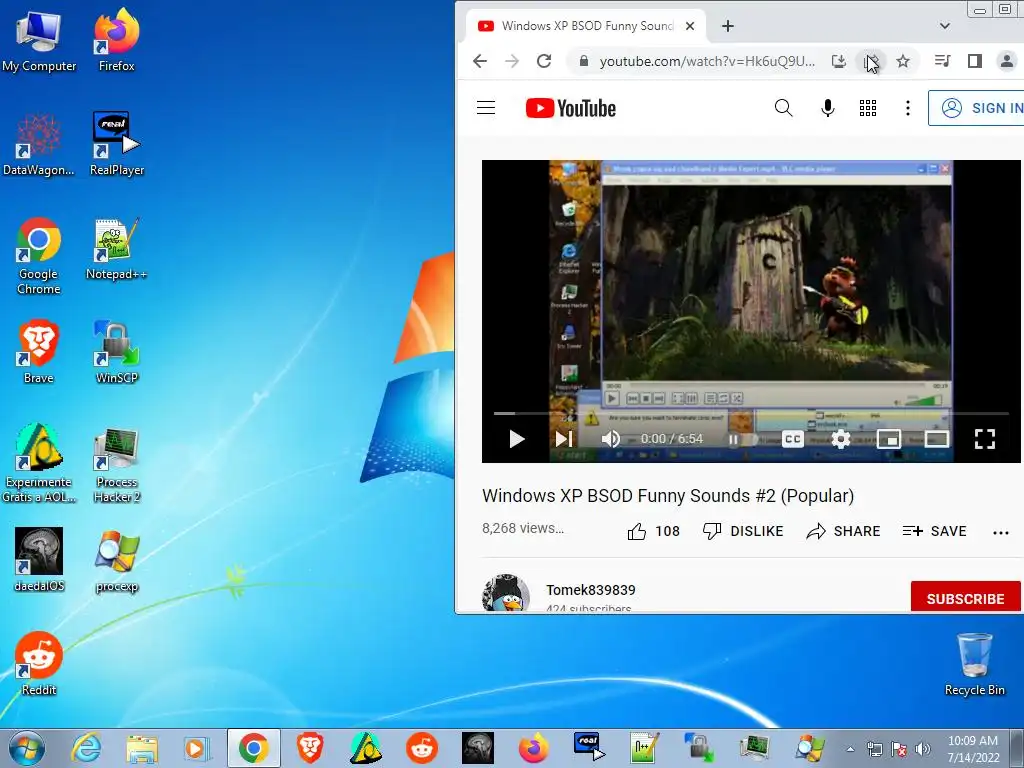Select WinSCP desktop shortcut
Screen dimensions: 1024x768
(x=117, y=351)
